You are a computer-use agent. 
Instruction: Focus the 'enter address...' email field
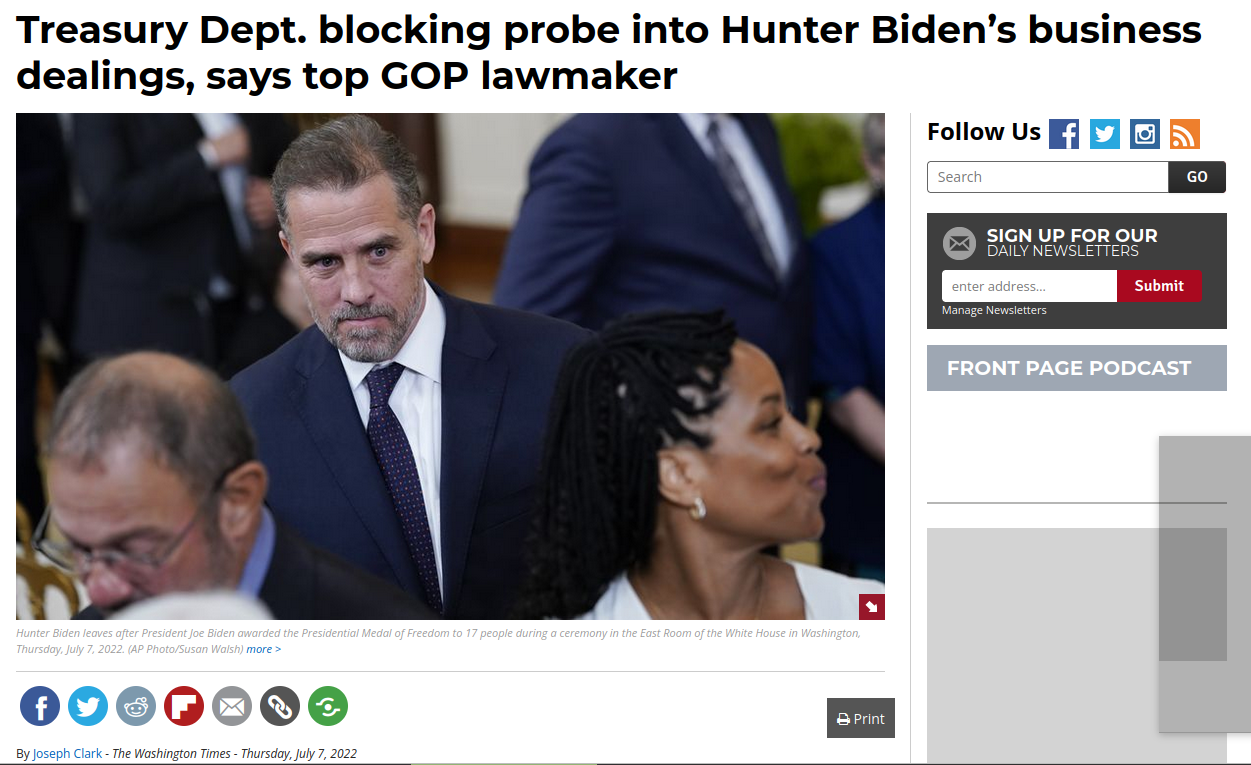coord(1029,286)
